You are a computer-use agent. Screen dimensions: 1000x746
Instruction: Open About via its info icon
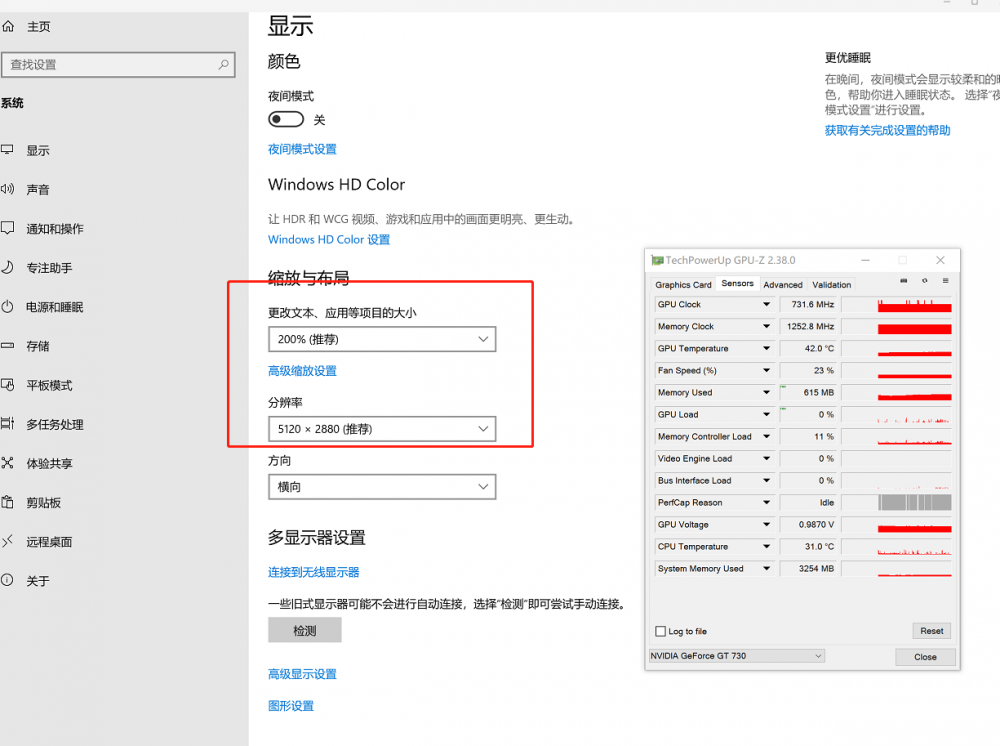(x=8, y=580)
